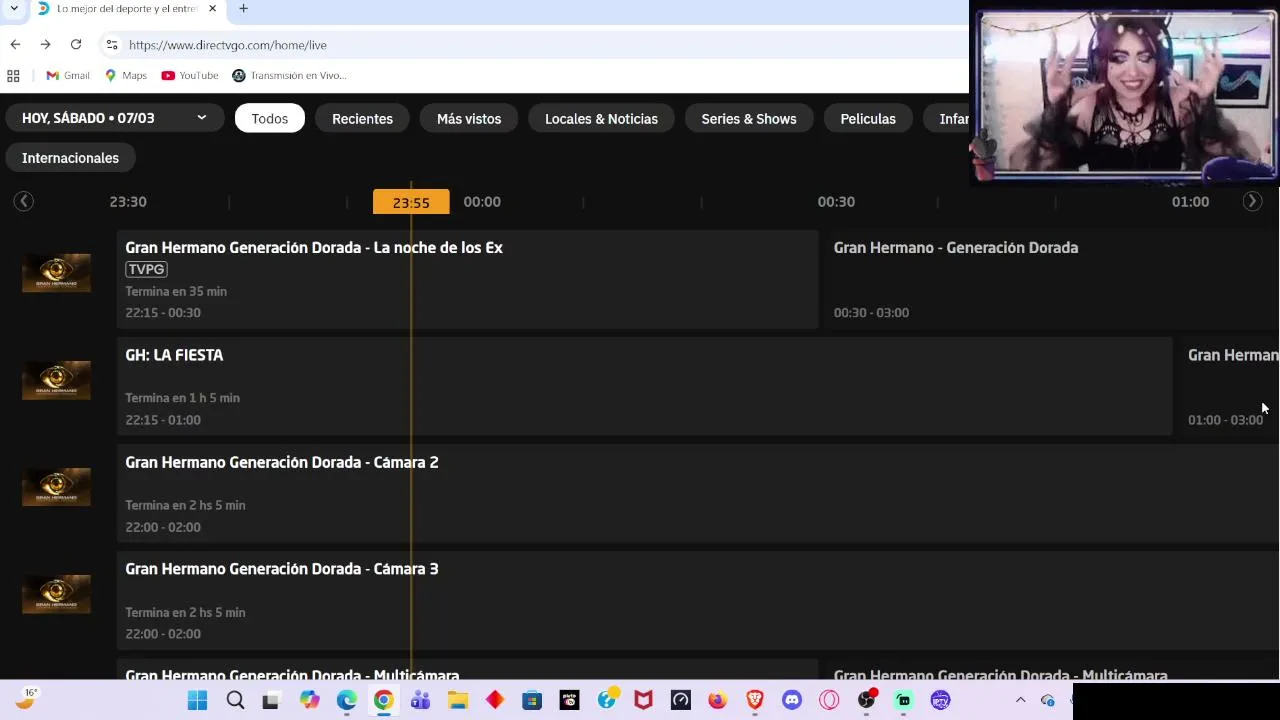Launch Copilot from the taskbar
This screenshot has width=1280, height=720.
click(309, 700)
